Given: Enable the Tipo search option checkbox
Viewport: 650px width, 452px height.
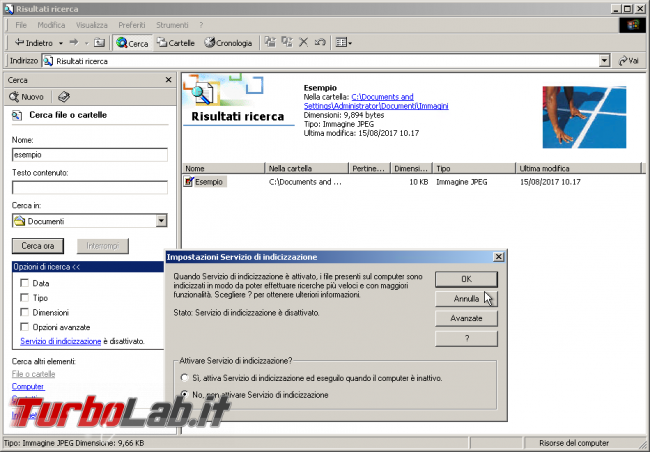Looking at the screenshot, I should click(x=24, y=297).
